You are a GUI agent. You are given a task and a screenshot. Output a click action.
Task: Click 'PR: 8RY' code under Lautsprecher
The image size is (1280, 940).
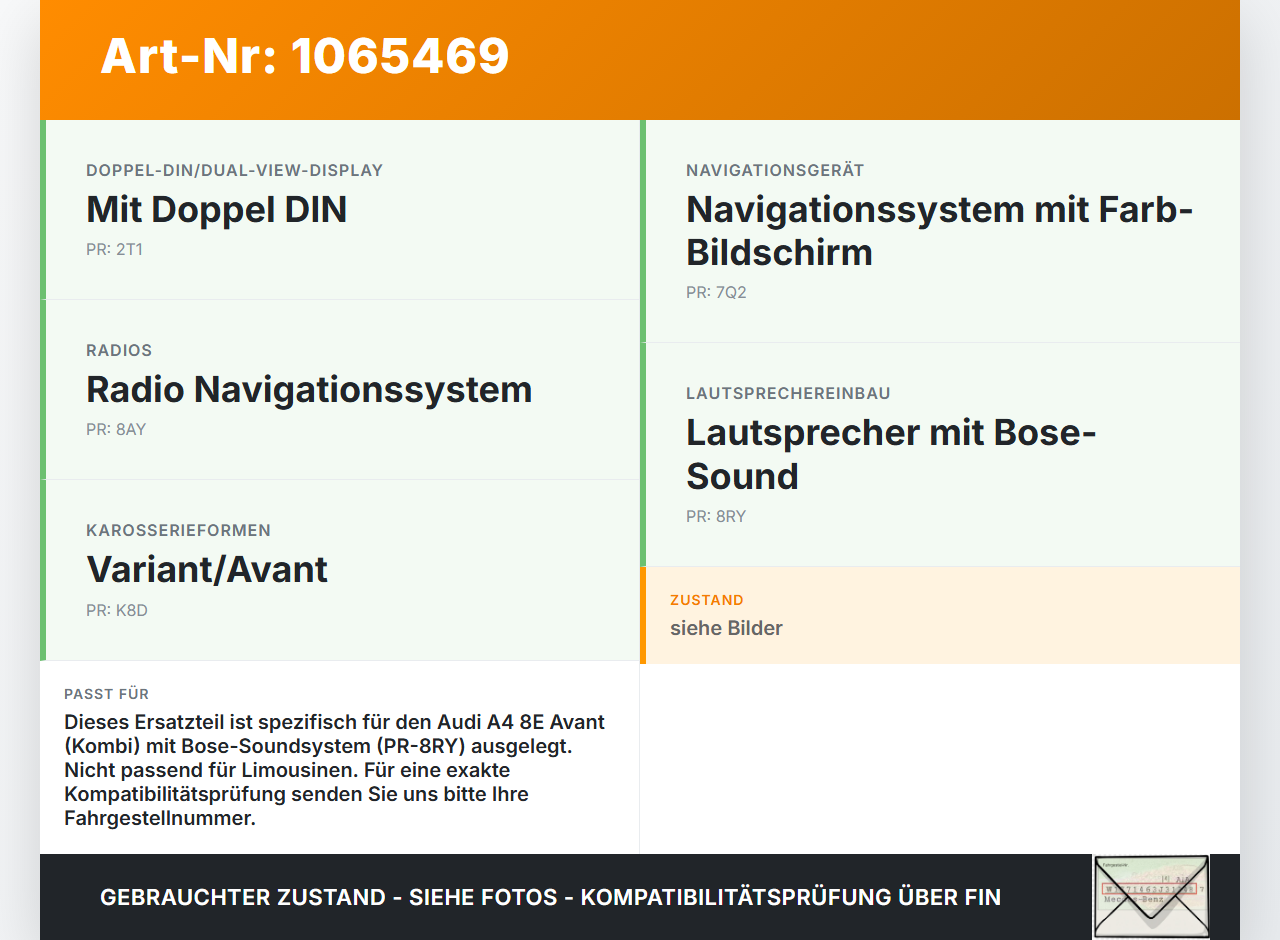coord(716,517)
